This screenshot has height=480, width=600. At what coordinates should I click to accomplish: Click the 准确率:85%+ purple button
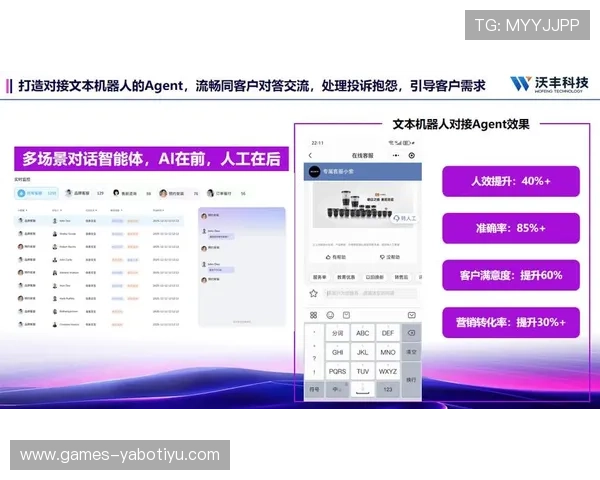[x=511, y=228]
